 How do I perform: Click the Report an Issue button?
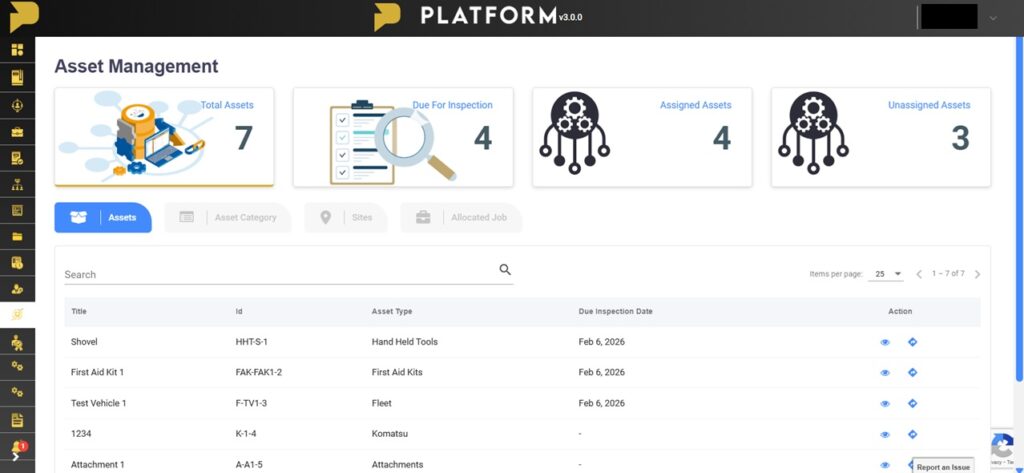click(x=943, y=466)
